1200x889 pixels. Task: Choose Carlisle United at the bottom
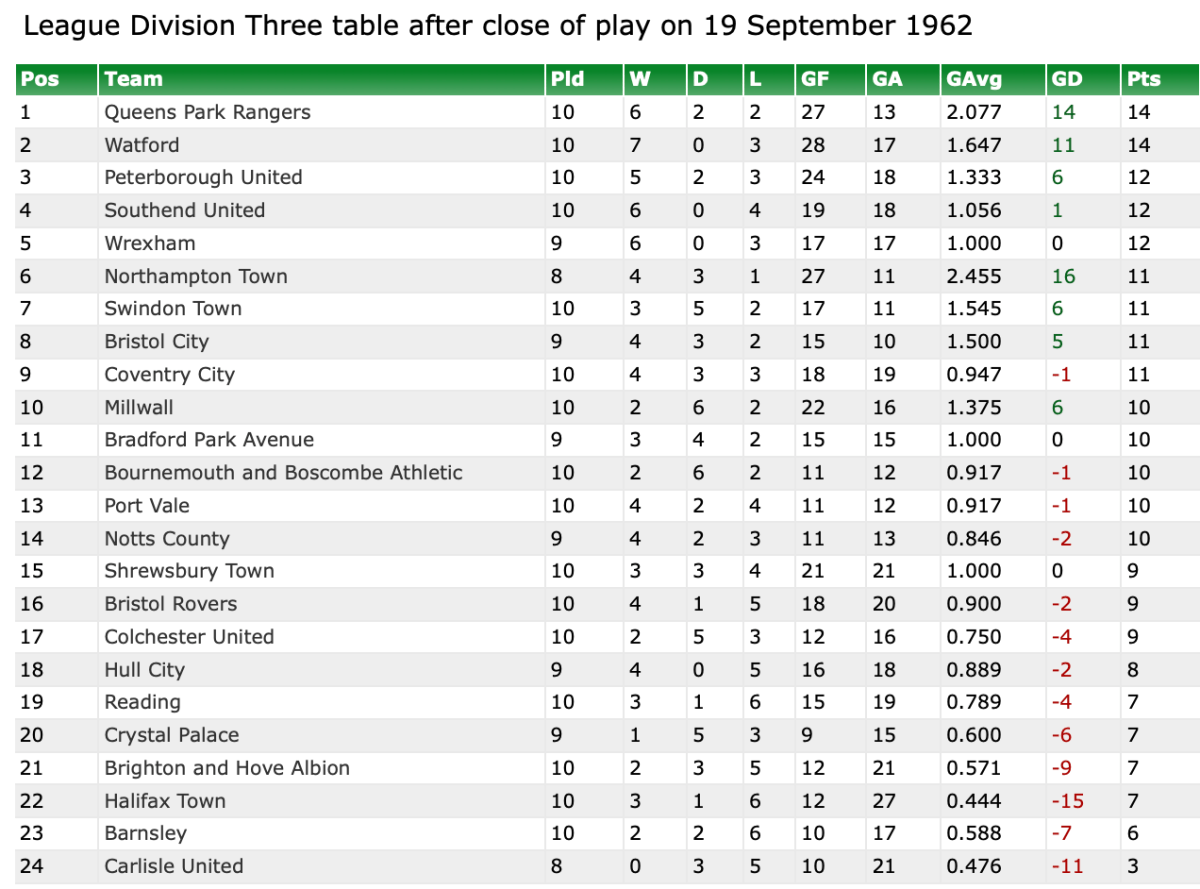(174, 866)
